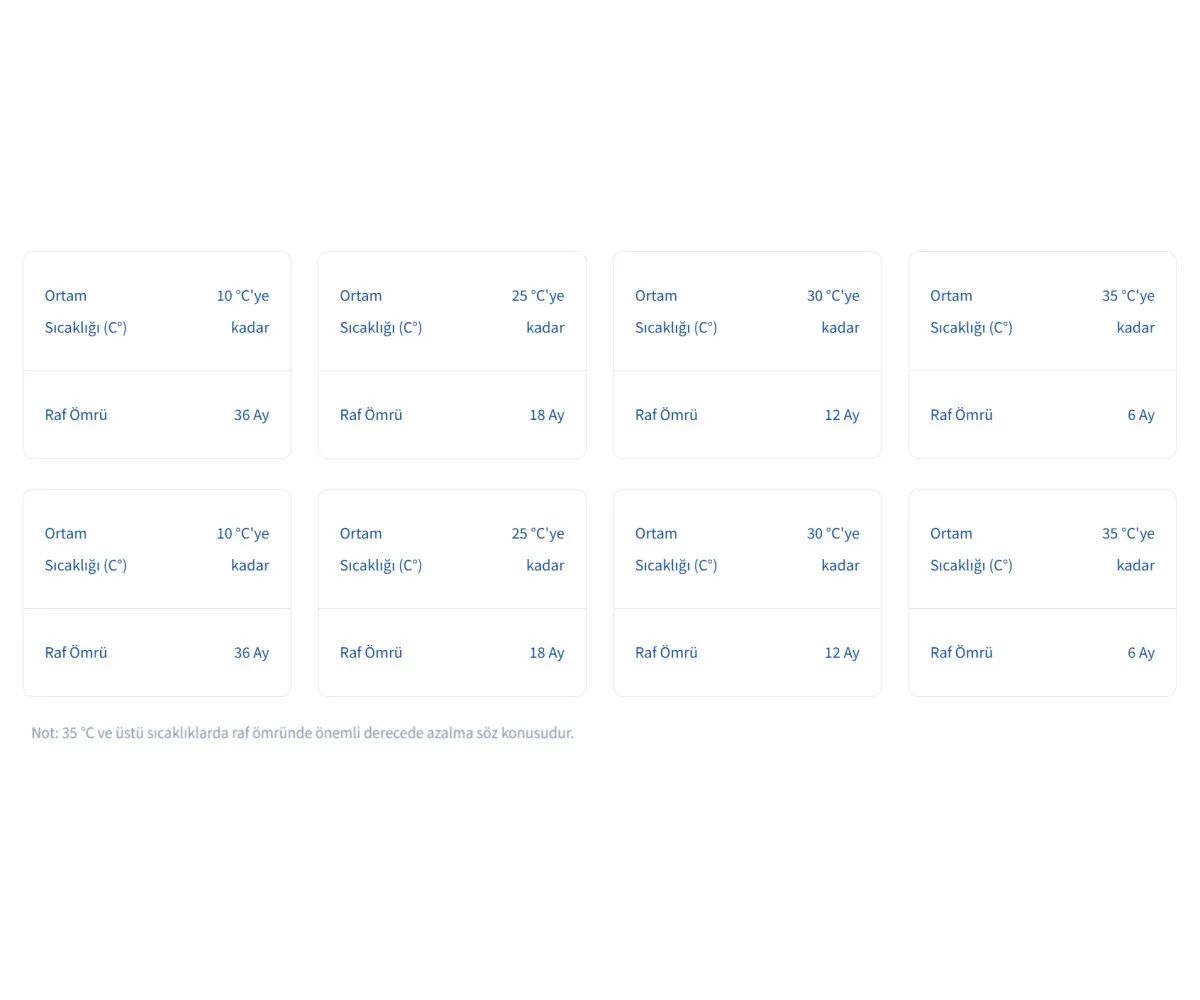Image resolution: width=1200 pixels, height=1000 pixels.
Task: Click 'Raf Ömrü' label in top-row 10 °C card
Action: tap(76, 415)
